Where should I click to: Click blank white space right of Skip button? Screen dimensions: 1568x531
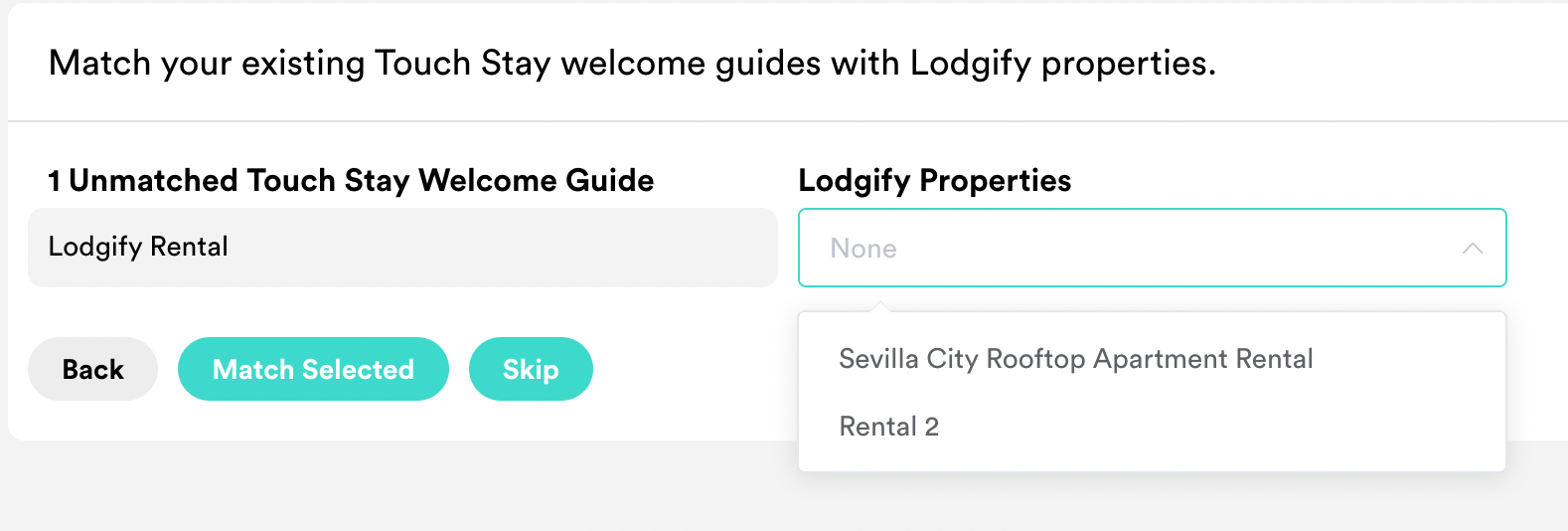(x=696, y=369)
